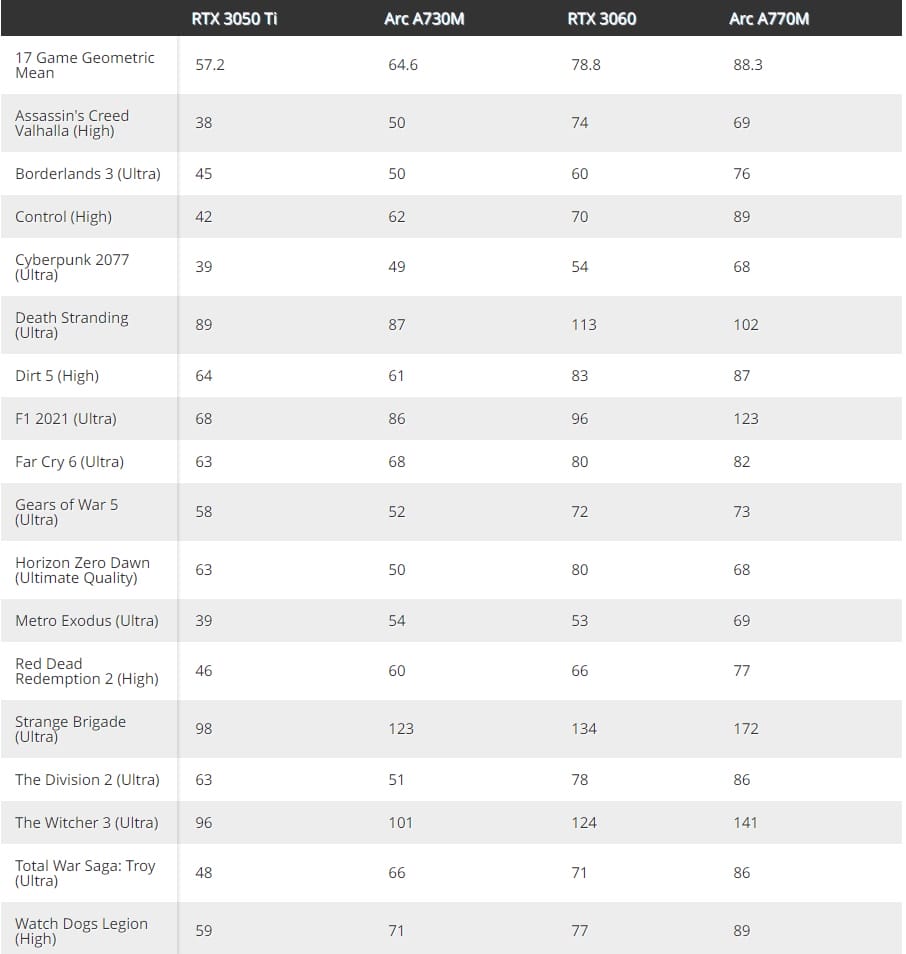This screenshot has height=954, width=906.
Task: Click the Horizon Zero Dawn row label
Action: [82, 570]
